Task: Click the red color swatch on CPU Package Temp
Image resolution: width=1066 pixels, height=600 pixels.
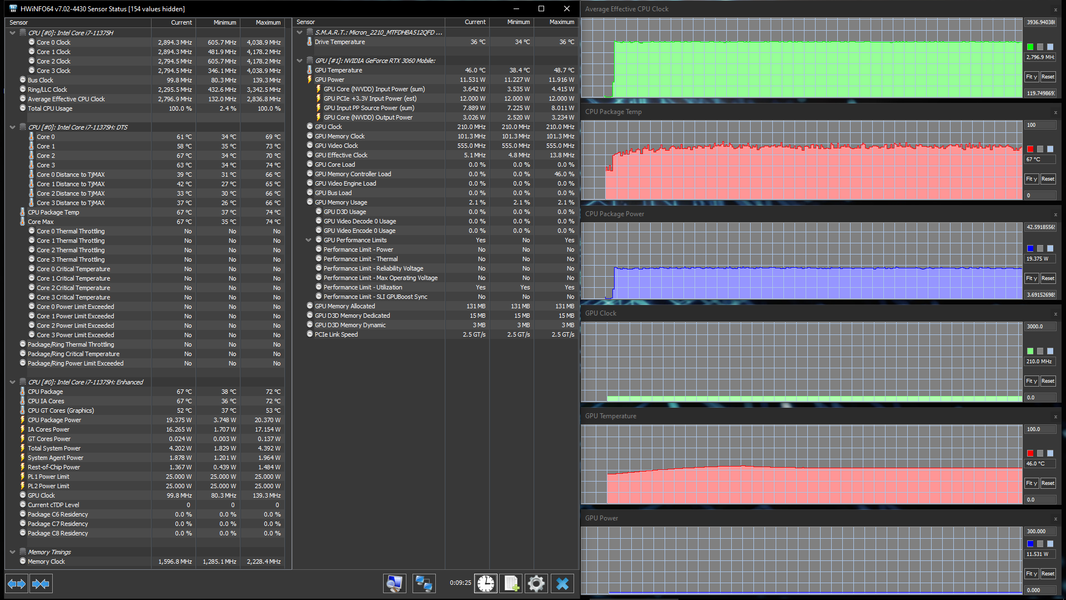Action: [1030, 149]
